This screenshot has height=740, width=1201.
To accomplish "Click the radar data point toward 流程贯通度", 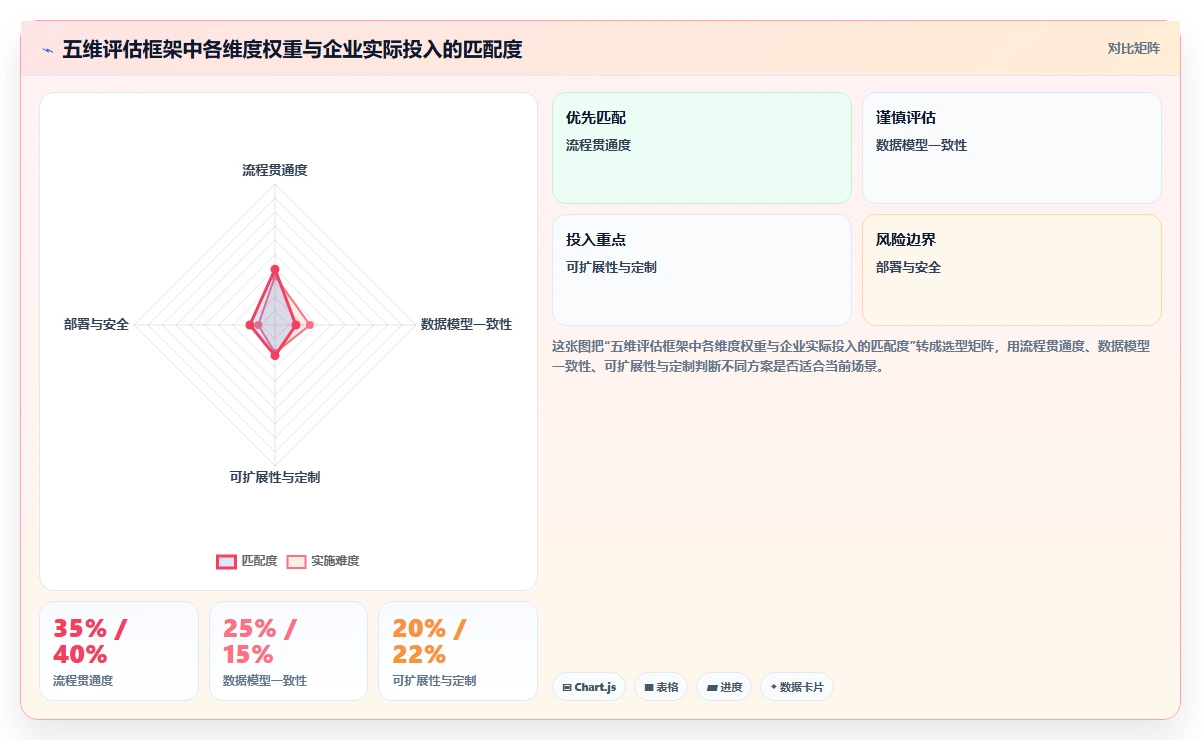I will (x=275, y=269).
